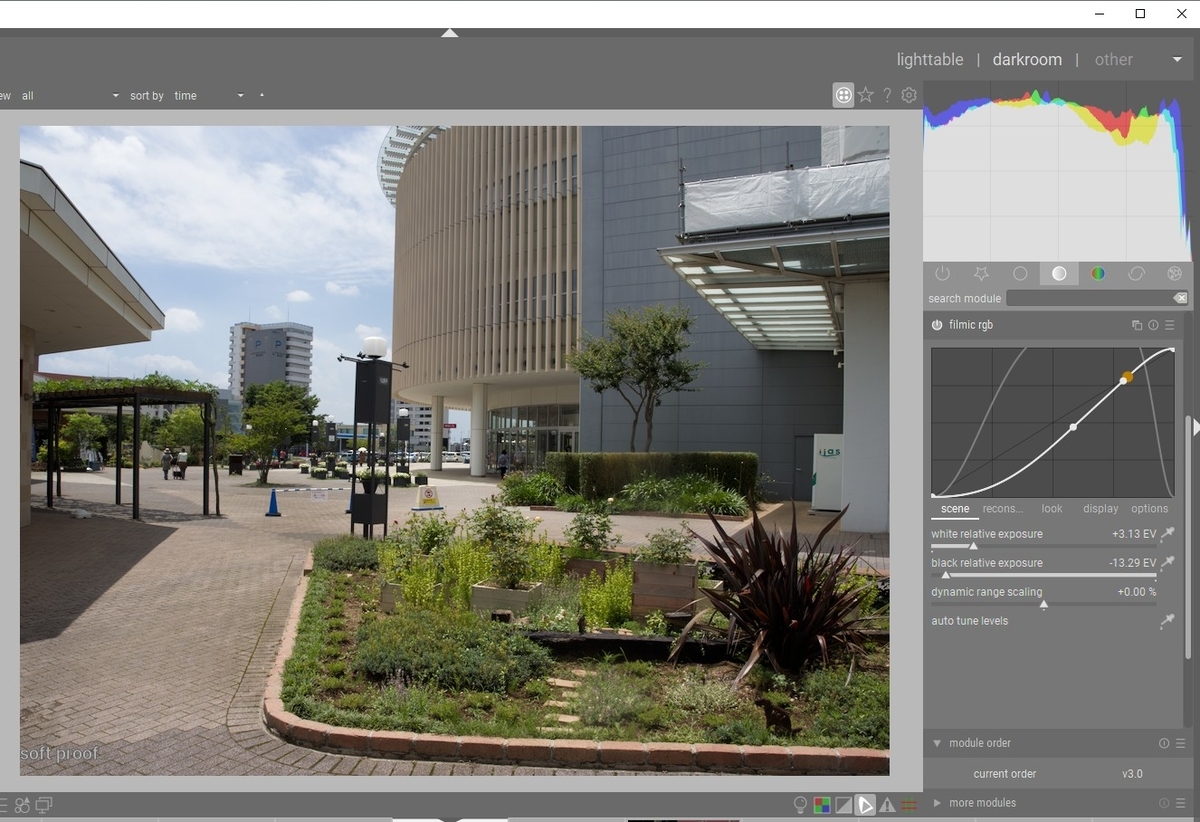The image size is (1200, 822).
Task: Click the middle grey node on filmic curve
Action: (x=1073, y=427)
